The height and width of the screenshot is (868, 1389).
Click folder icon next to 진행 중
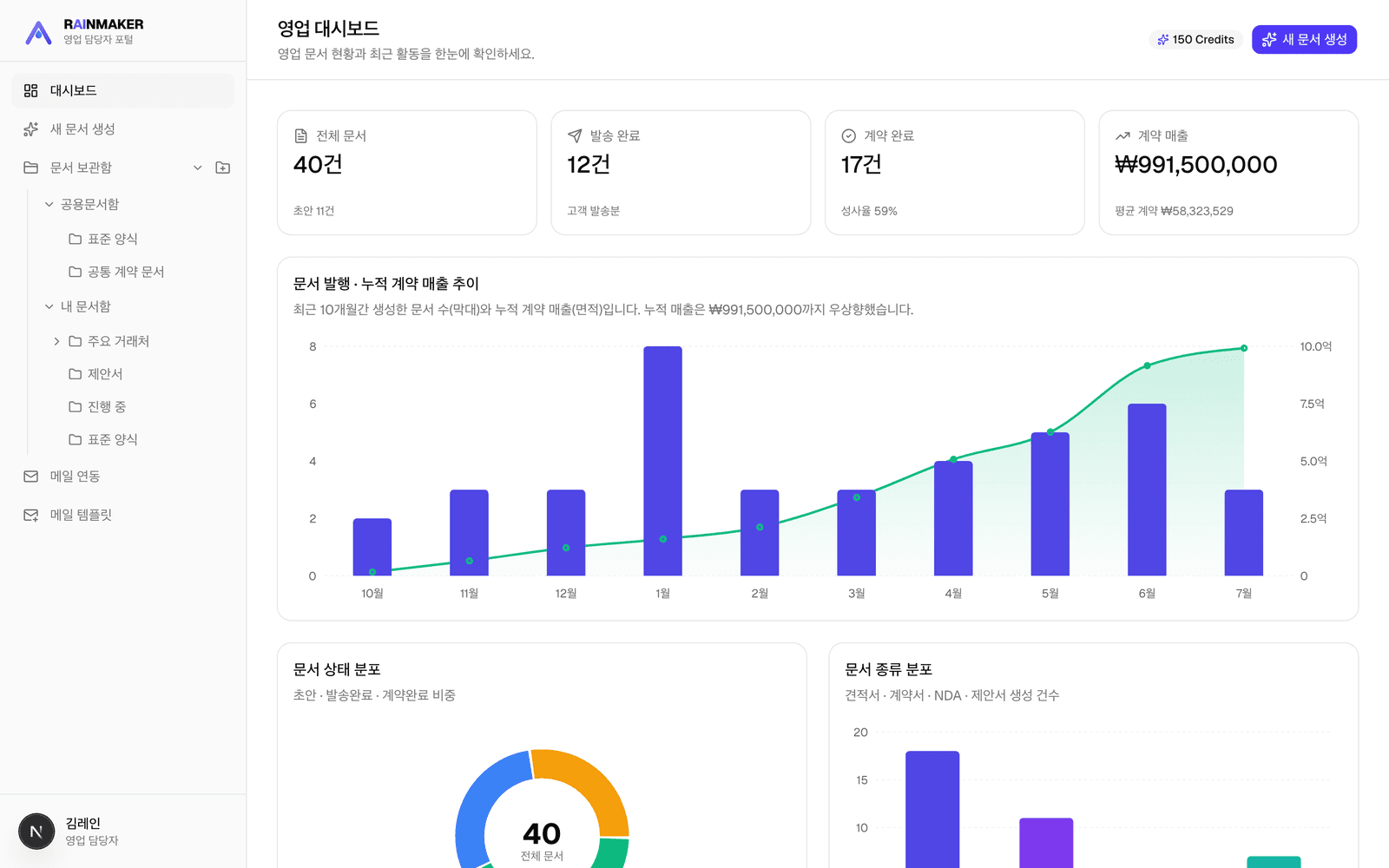click(x=76, y=407)
